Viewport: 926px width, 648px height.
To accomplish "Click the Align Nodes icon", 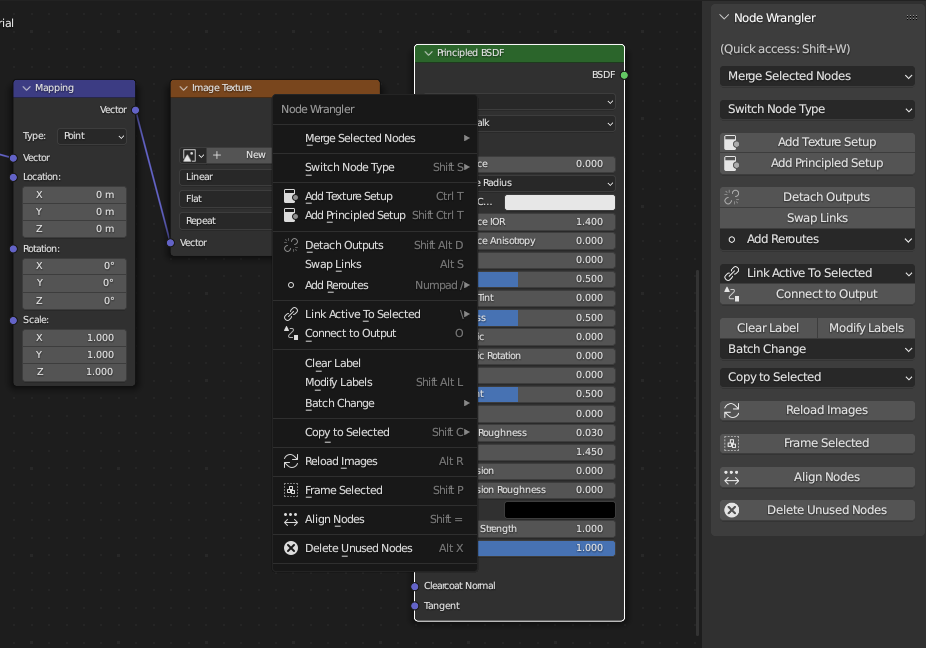I will point(730,477).
